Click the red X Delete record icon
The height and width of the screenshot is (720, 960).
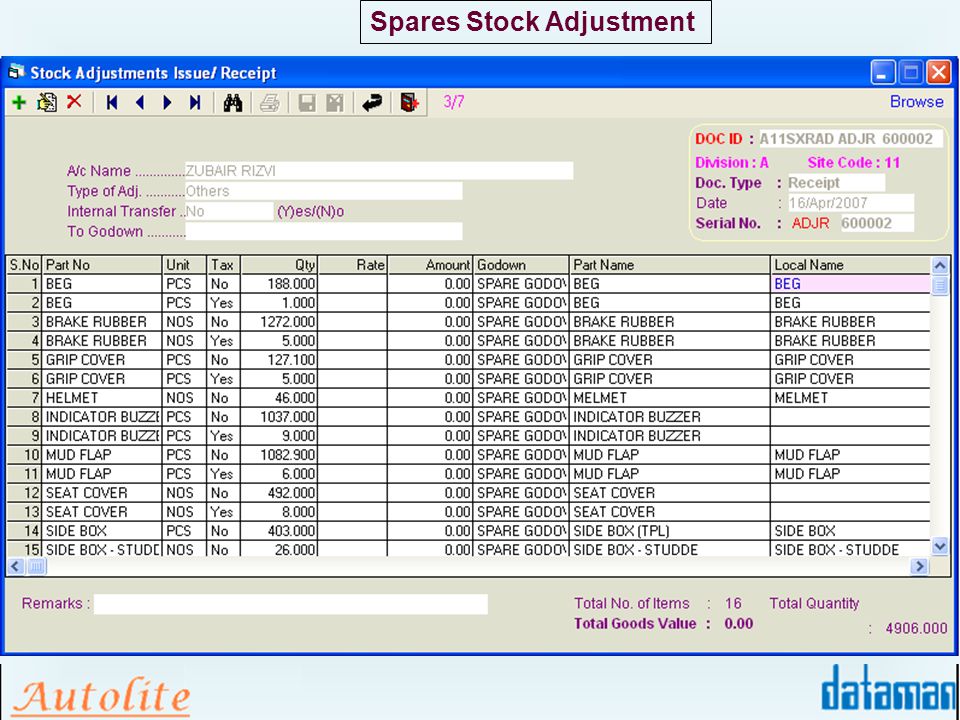coord(74,102)
